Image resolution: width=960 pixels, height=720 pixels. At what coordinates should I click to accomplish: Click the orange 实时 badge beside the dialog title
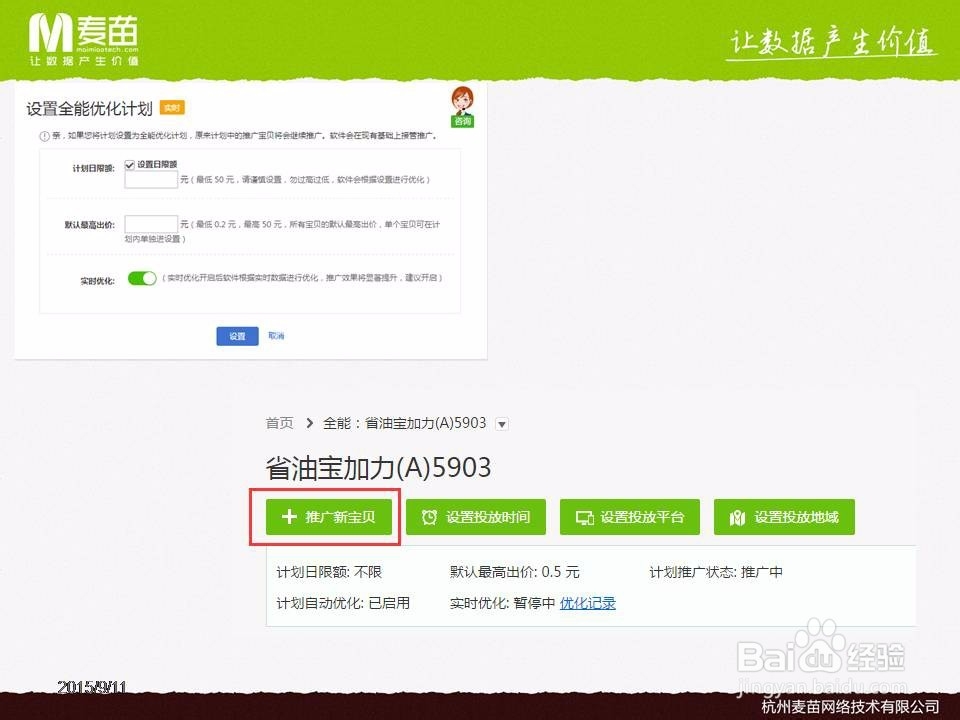(x=172, y=109)
